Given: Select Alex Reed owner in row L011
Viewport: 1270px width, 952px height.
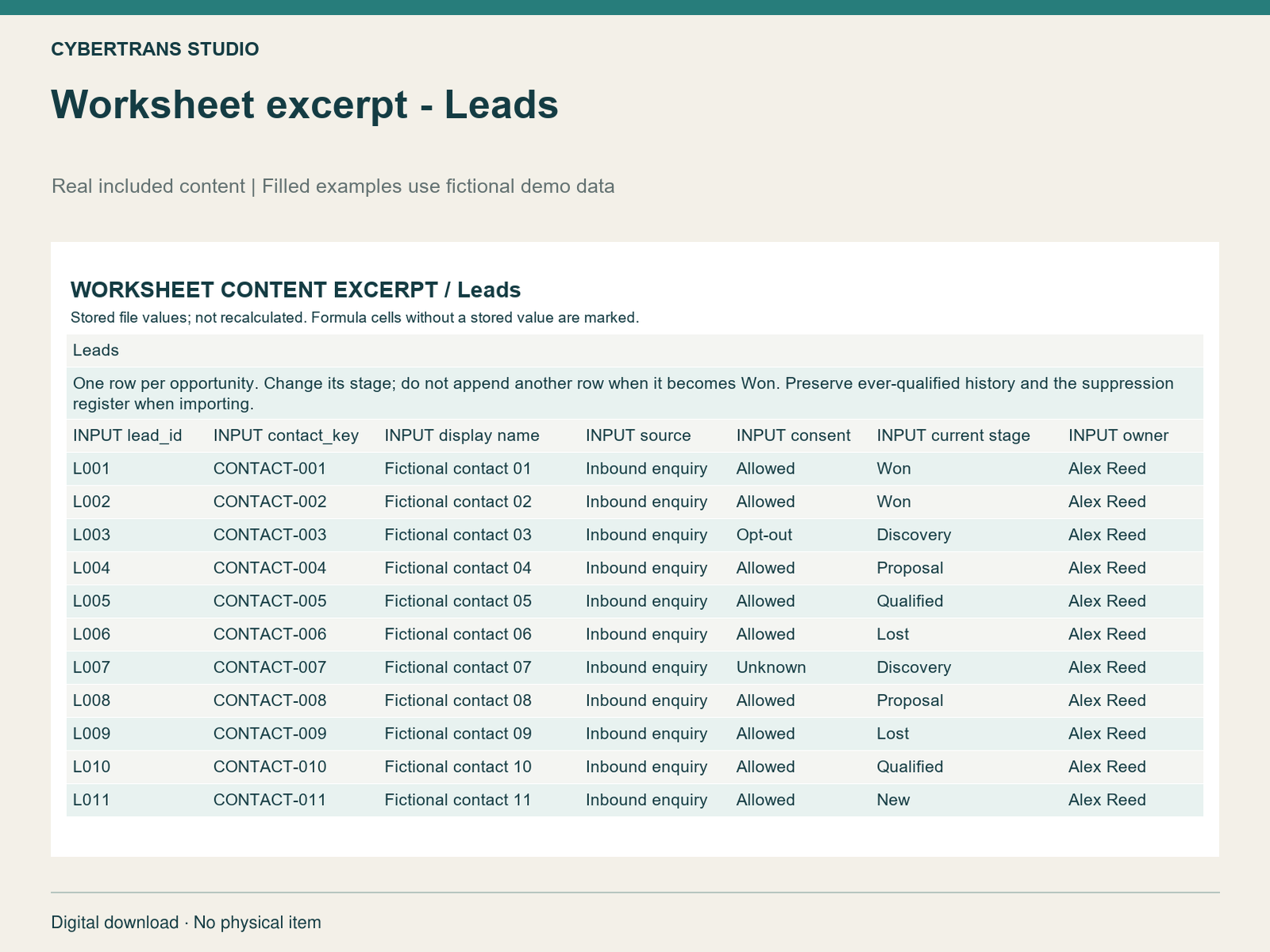Looking at the screenshot, I should click(x=1107, y=800).
